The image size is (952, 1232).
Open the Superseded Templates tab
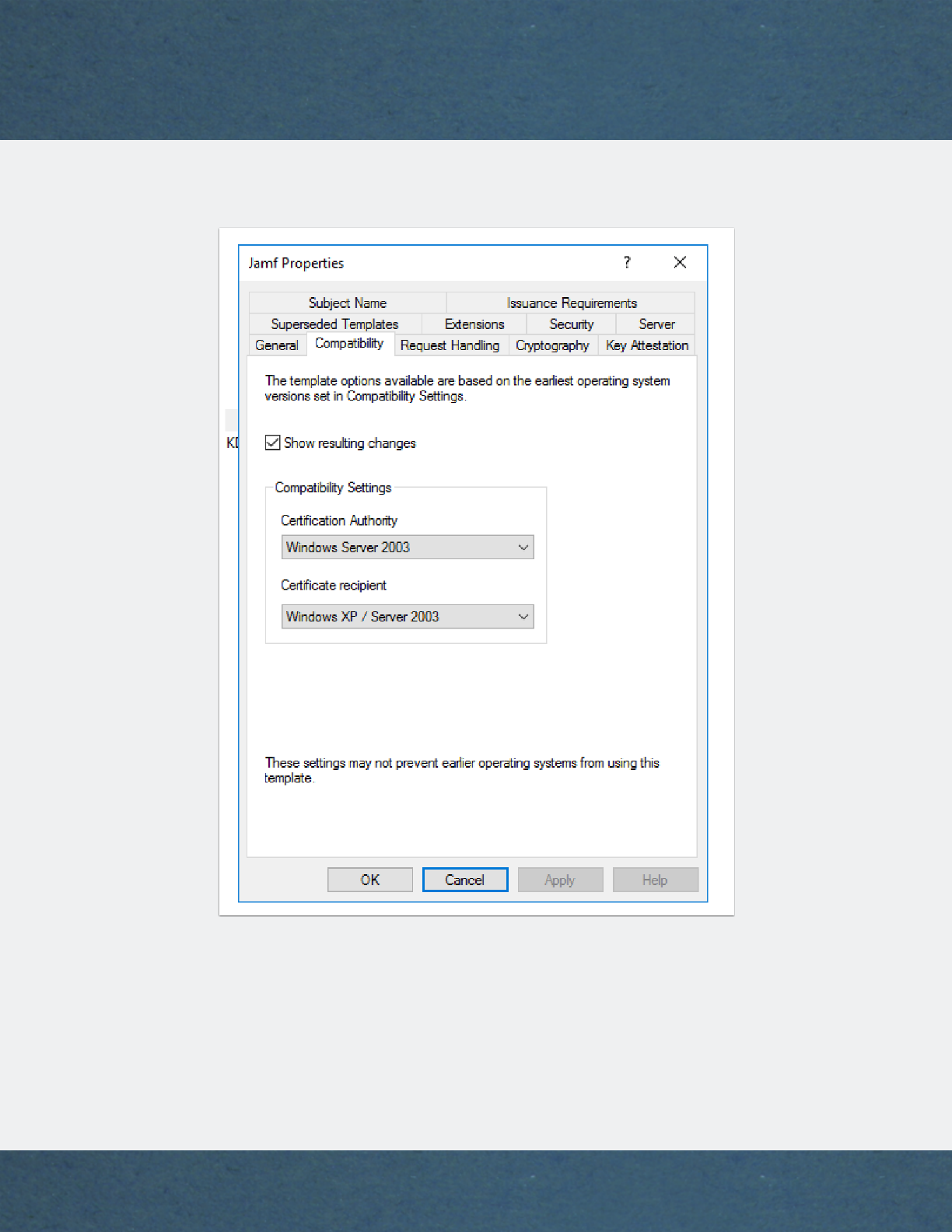click(x=335, y=324)
